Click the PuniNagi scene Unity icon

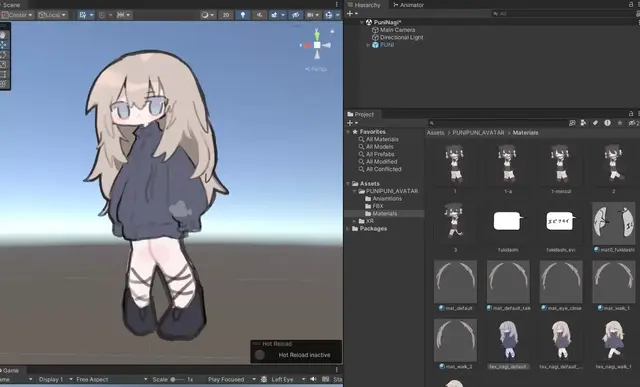point(369,22)
